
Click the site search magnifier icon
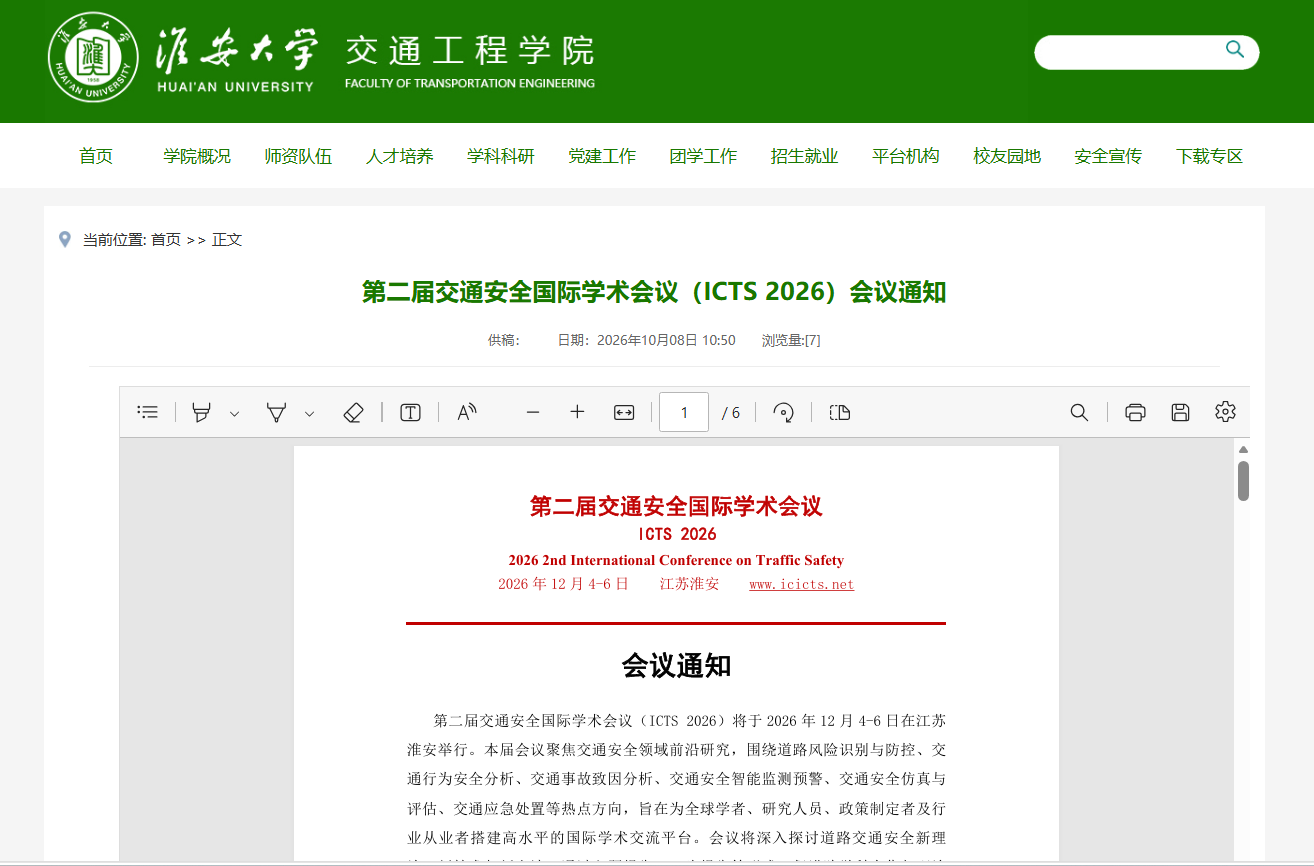pos(1235,50)
